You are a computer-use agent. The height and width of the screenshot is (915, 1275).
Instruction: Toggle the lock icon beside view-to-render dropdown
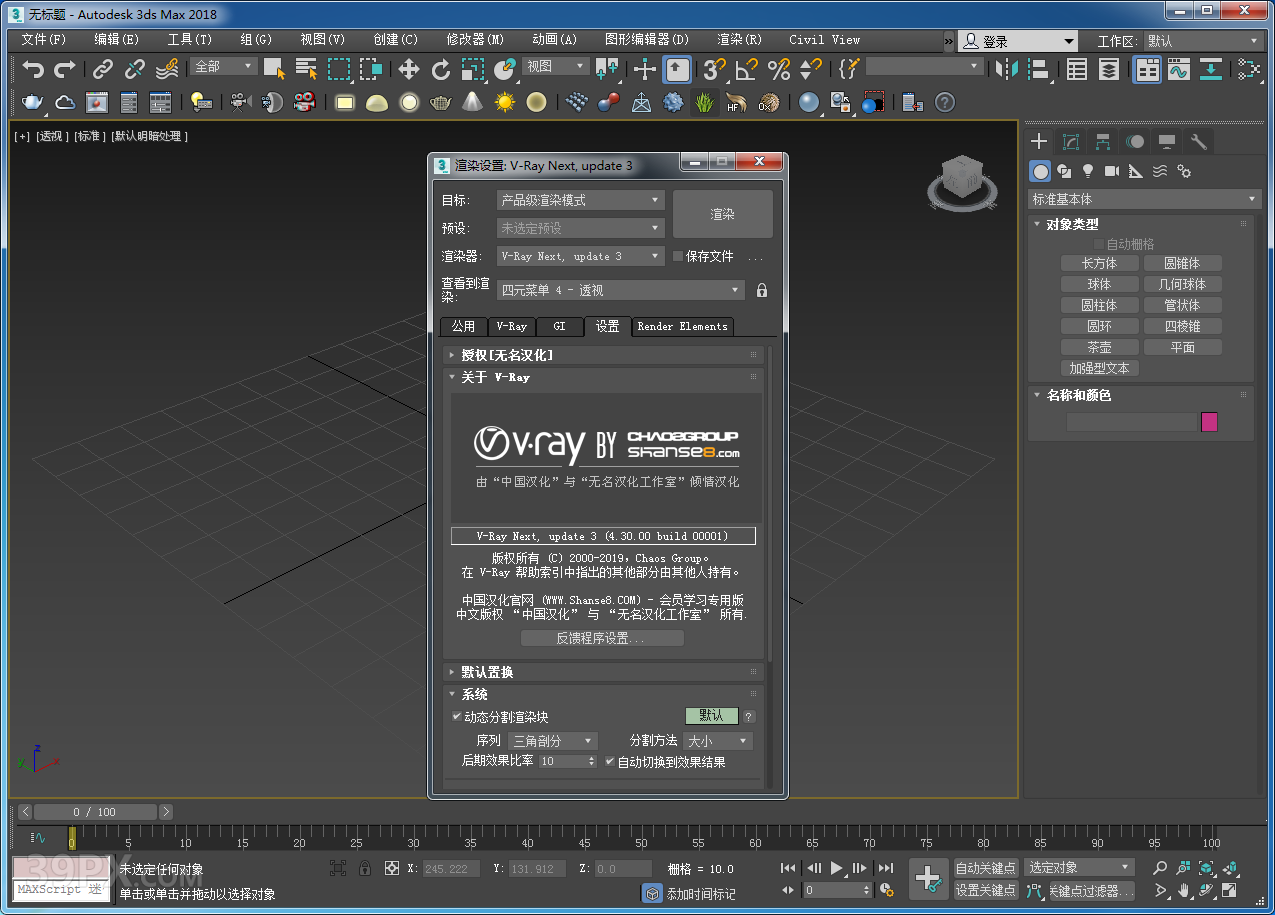point(762,290)
